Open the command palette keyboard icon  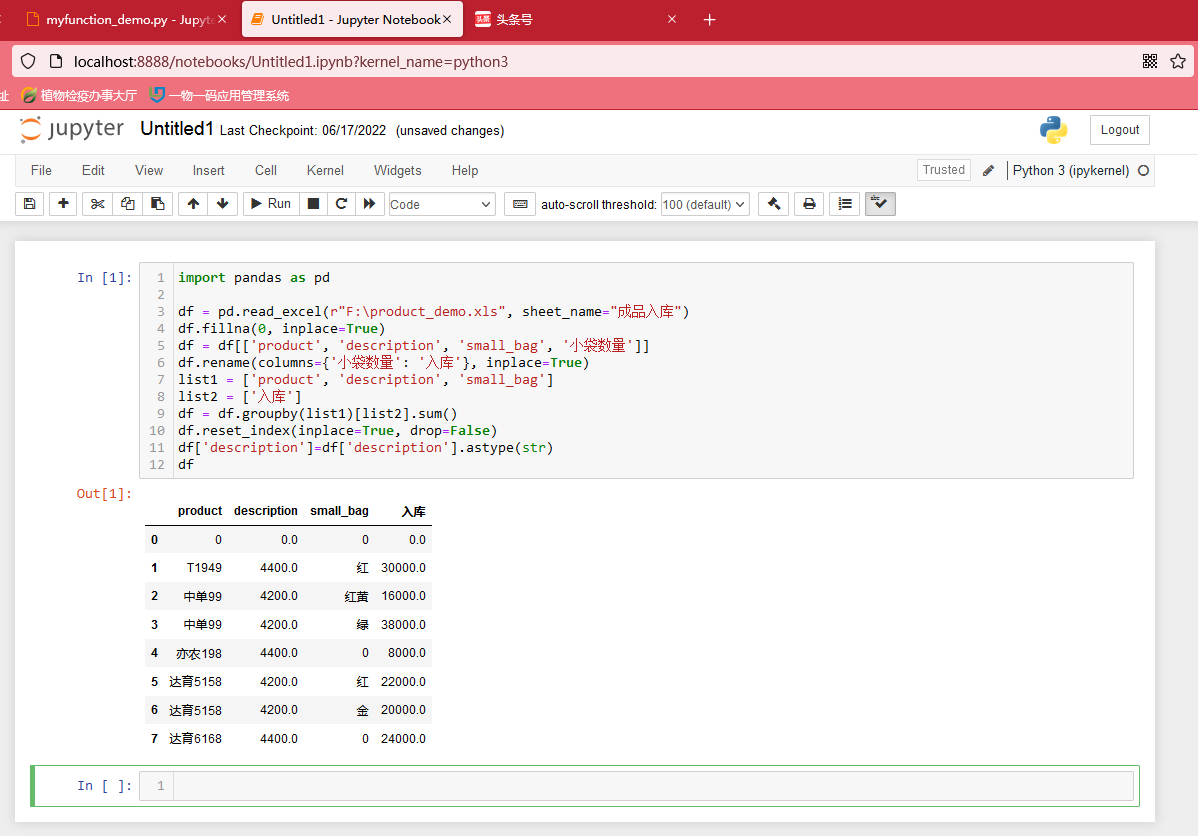coord(520,204)
